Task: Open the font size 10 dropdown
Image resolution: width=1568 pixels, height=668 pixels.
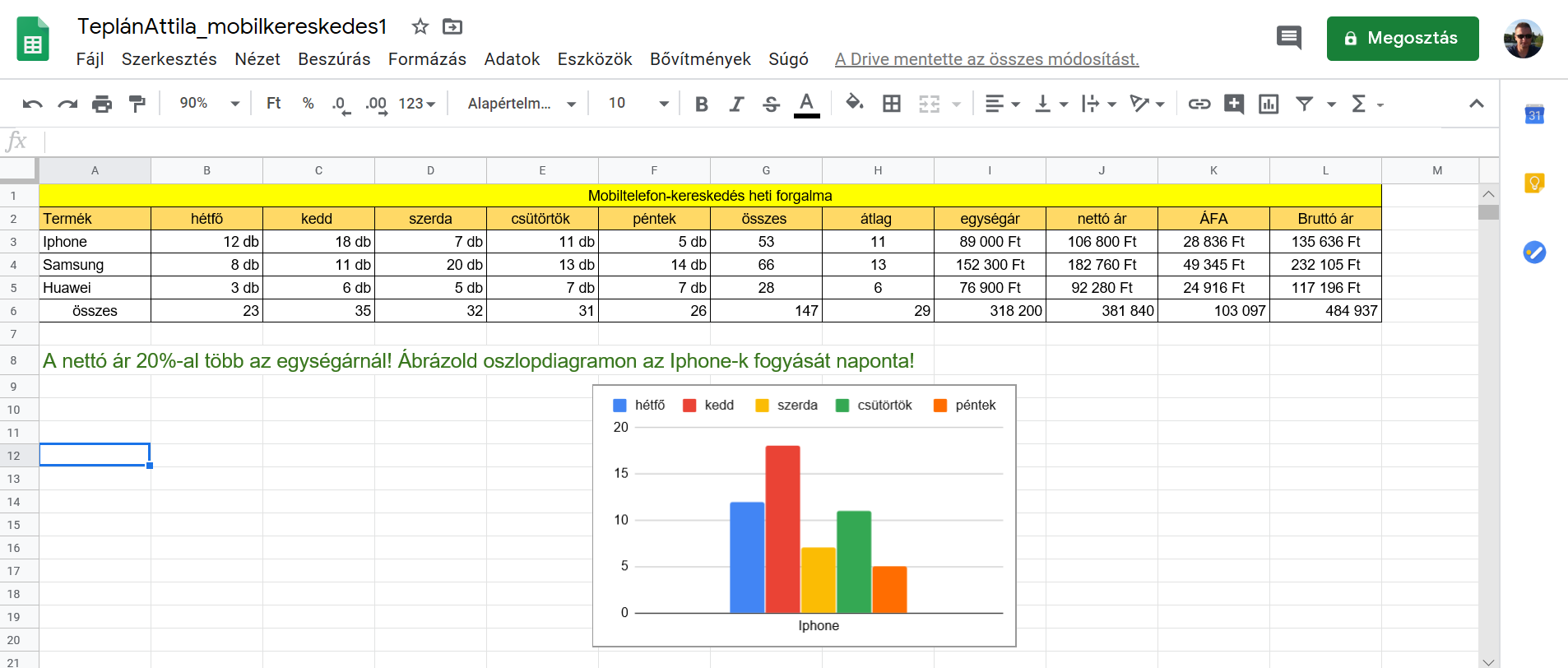Action: coord(638,104)
